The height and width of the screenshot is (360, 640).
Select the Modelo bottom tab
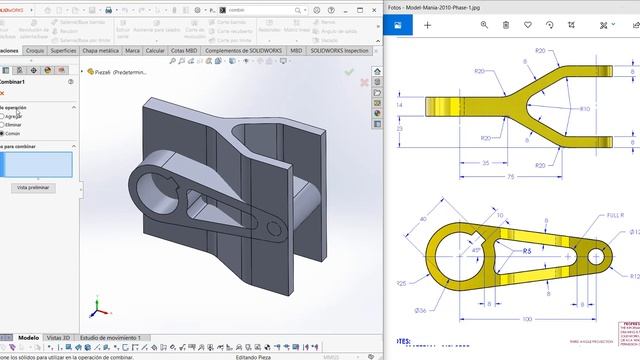pyautogui.click(x=29, y=338)
